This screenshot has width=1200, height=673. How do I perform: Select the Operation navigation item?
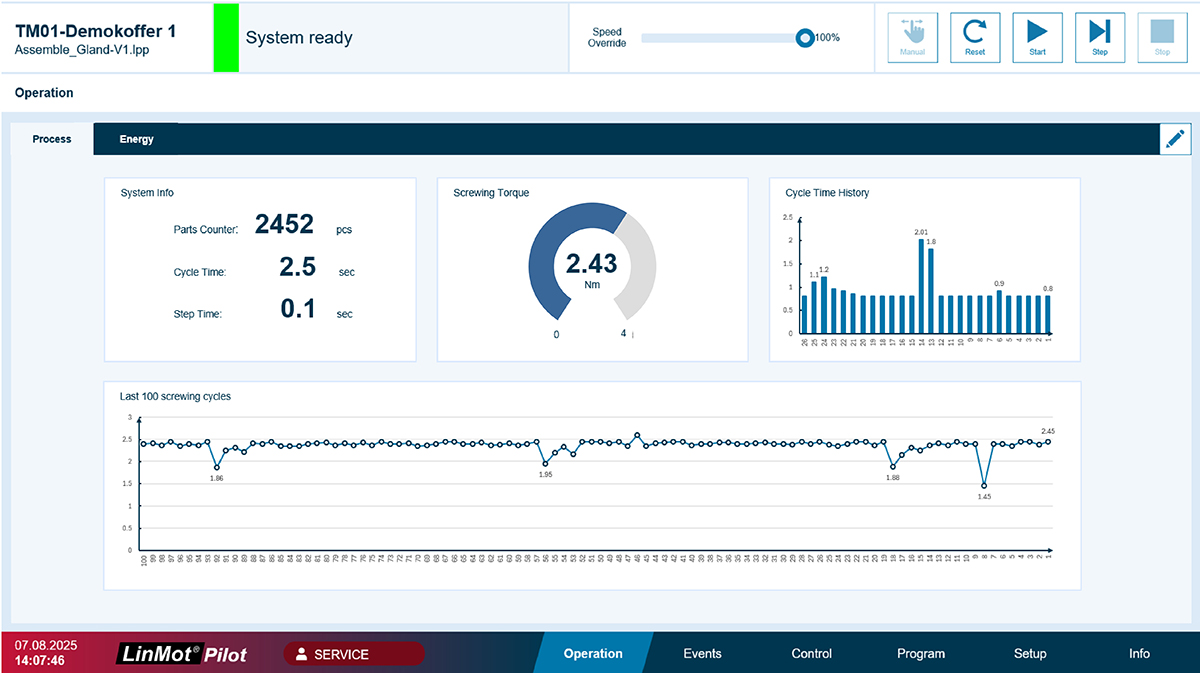click(x=593, y=654)
